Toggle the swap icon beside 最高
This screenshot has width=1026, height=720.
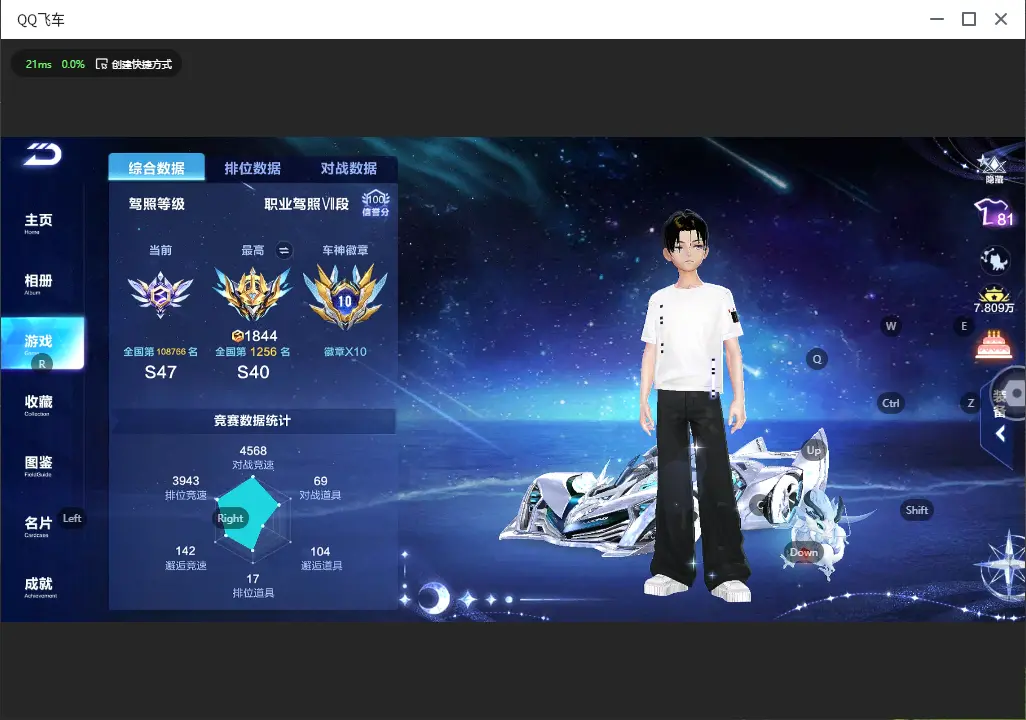pyautogui.click(x=283, y=251)
